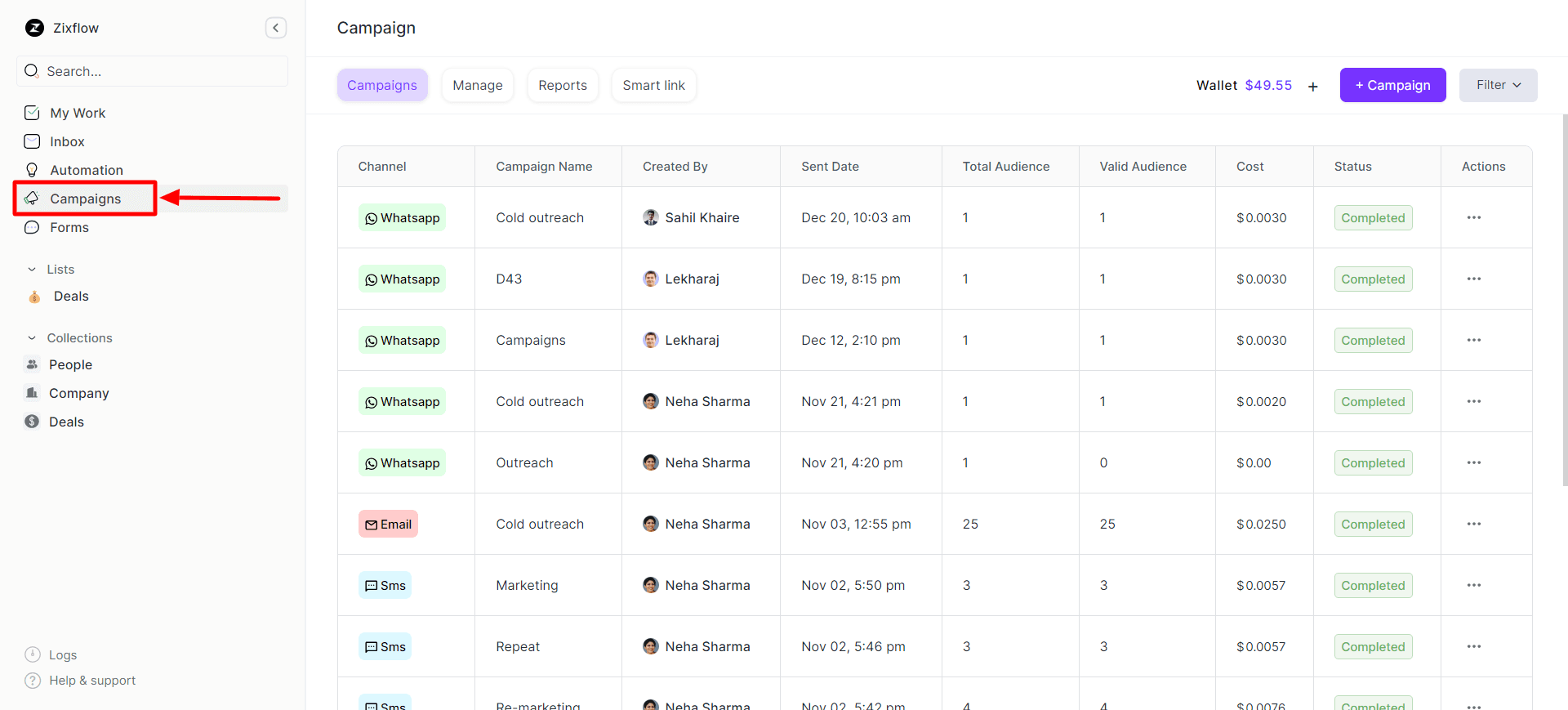Collapse the Collections section

pos(32,337)
